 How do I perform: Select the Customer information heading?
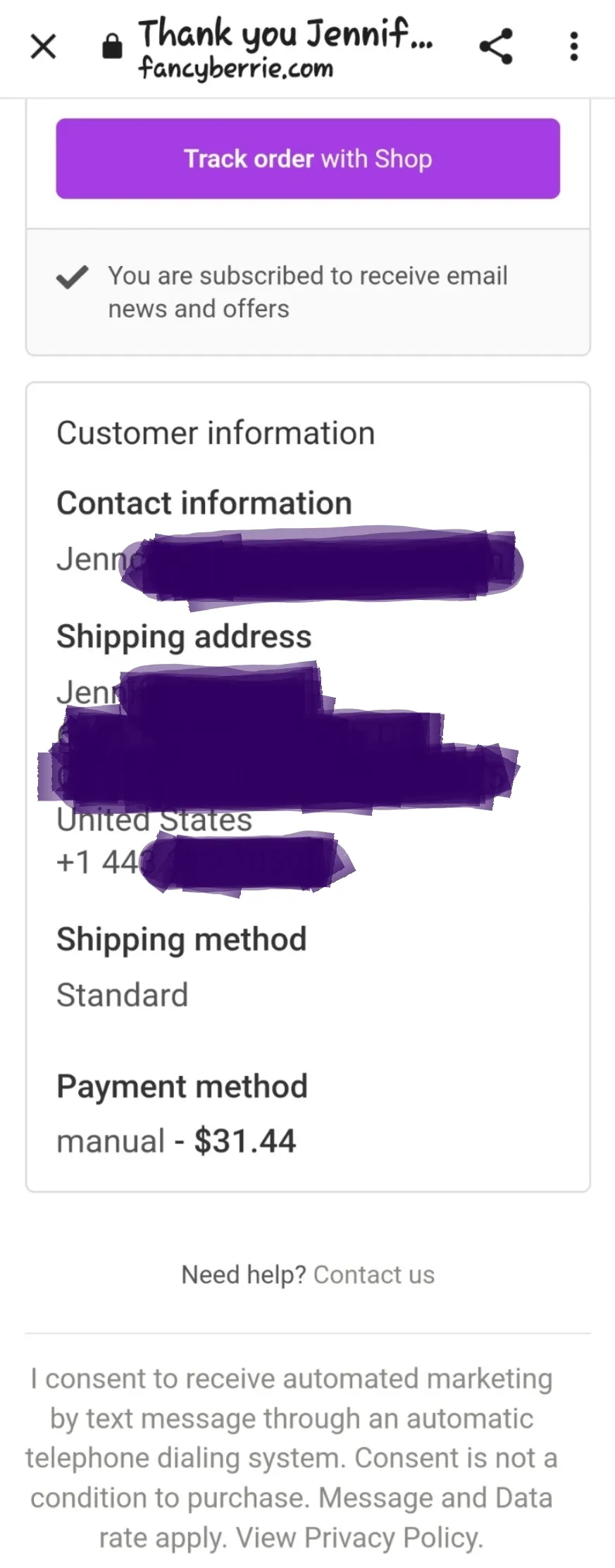(x=216, y=433)
